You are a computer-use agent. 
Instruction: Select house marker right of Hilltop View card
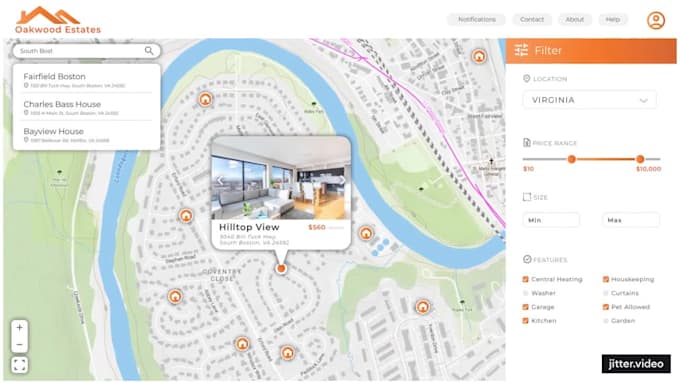366,233
